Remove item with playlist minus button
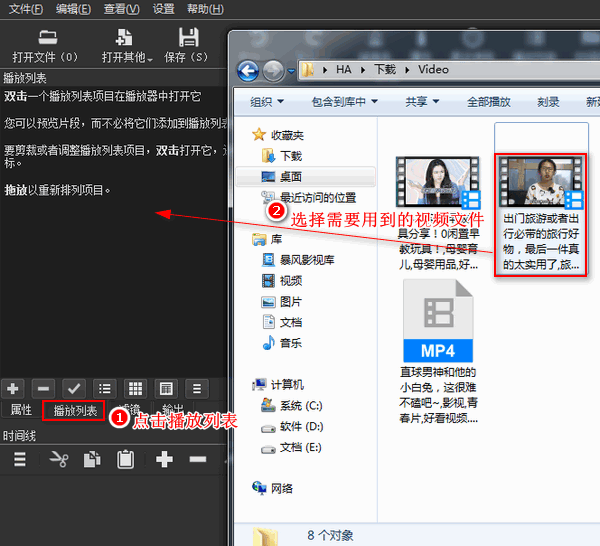Image resolution: width=600 pixels, height=546 pixels. click(x=43, y=389)
